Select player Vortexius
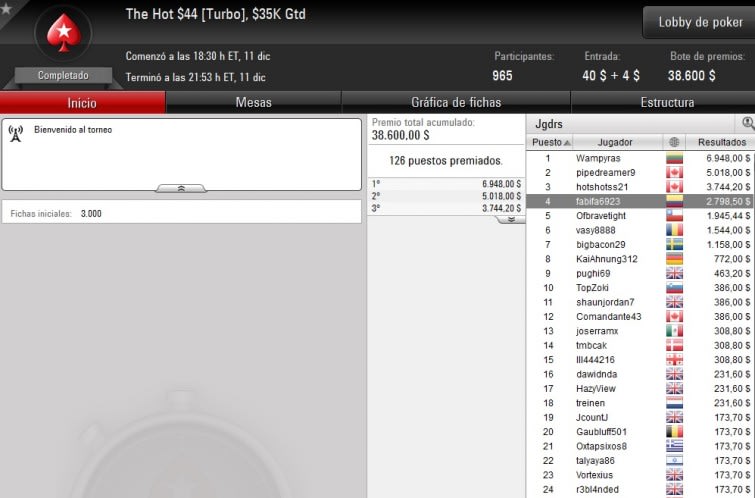This screenshot has width=755, height=498. (x=640, y=475)
